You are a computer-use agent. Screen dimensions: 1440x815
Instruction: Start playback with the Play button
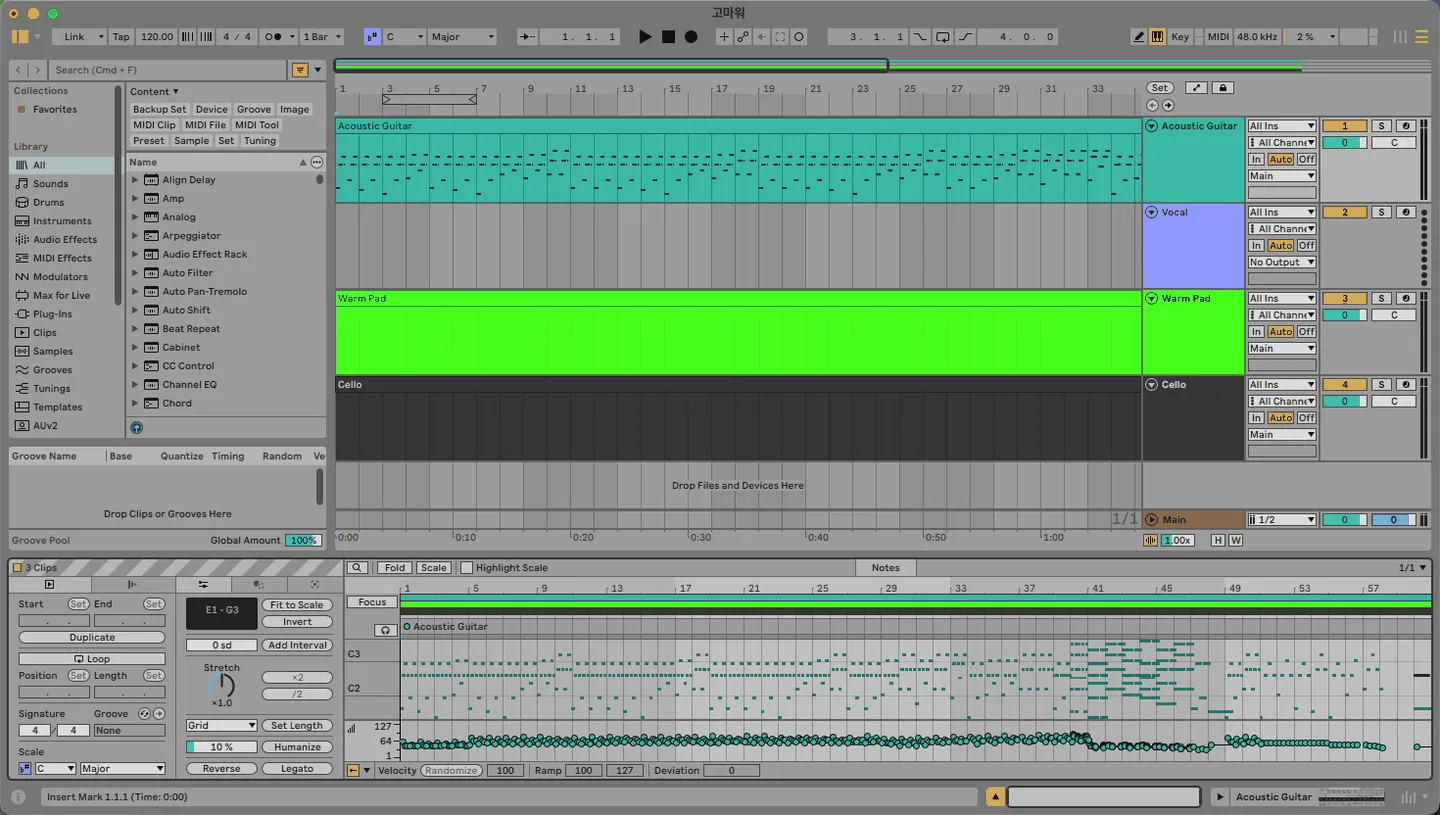(645, 37)
